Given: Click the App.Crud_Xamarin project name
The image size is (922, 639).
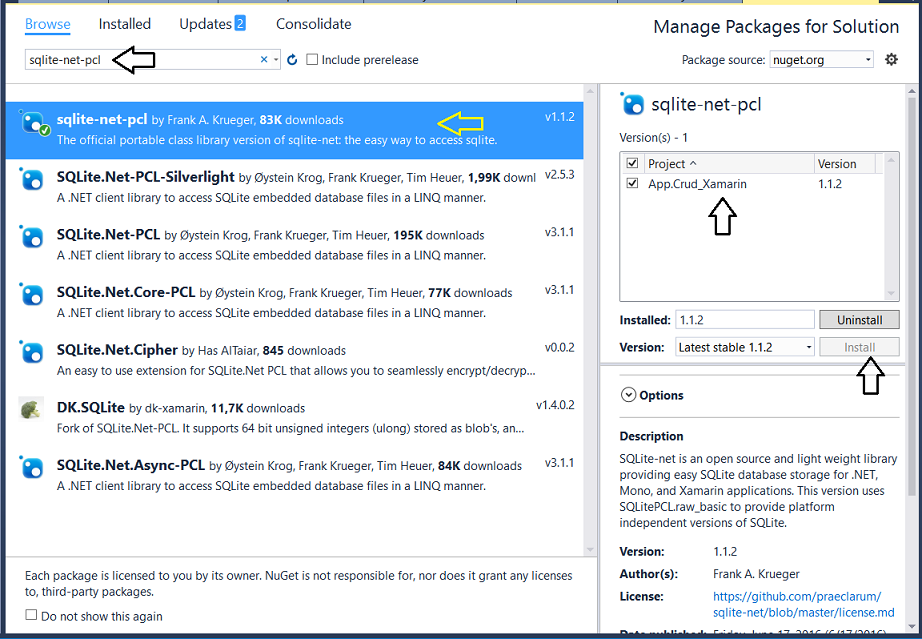Looking at the screenshot, I should [x=697, y=184].
